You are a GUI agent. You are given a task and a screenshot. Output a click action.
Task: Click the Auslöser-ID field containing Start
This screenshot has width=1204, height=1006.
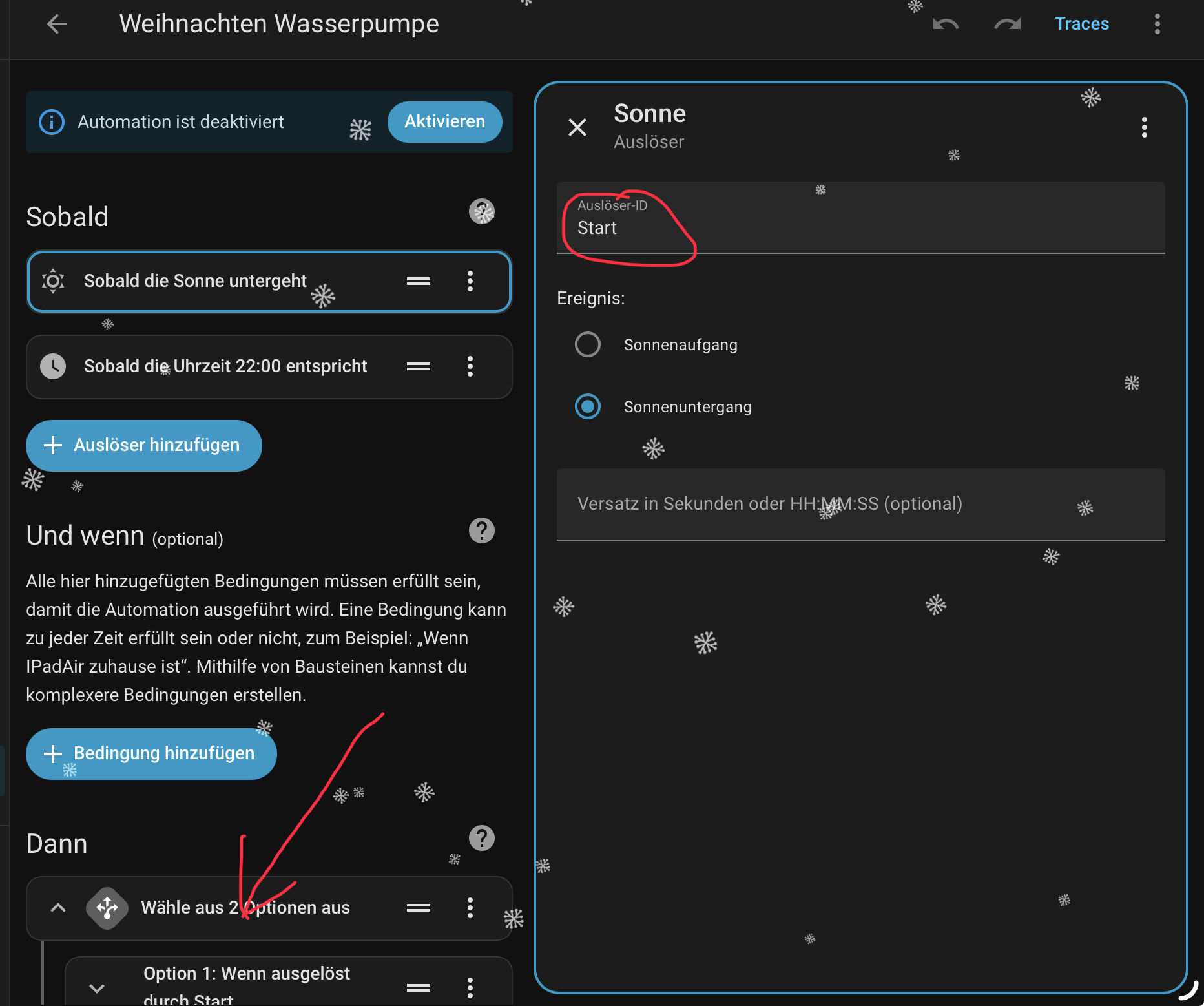click(860, 218)
